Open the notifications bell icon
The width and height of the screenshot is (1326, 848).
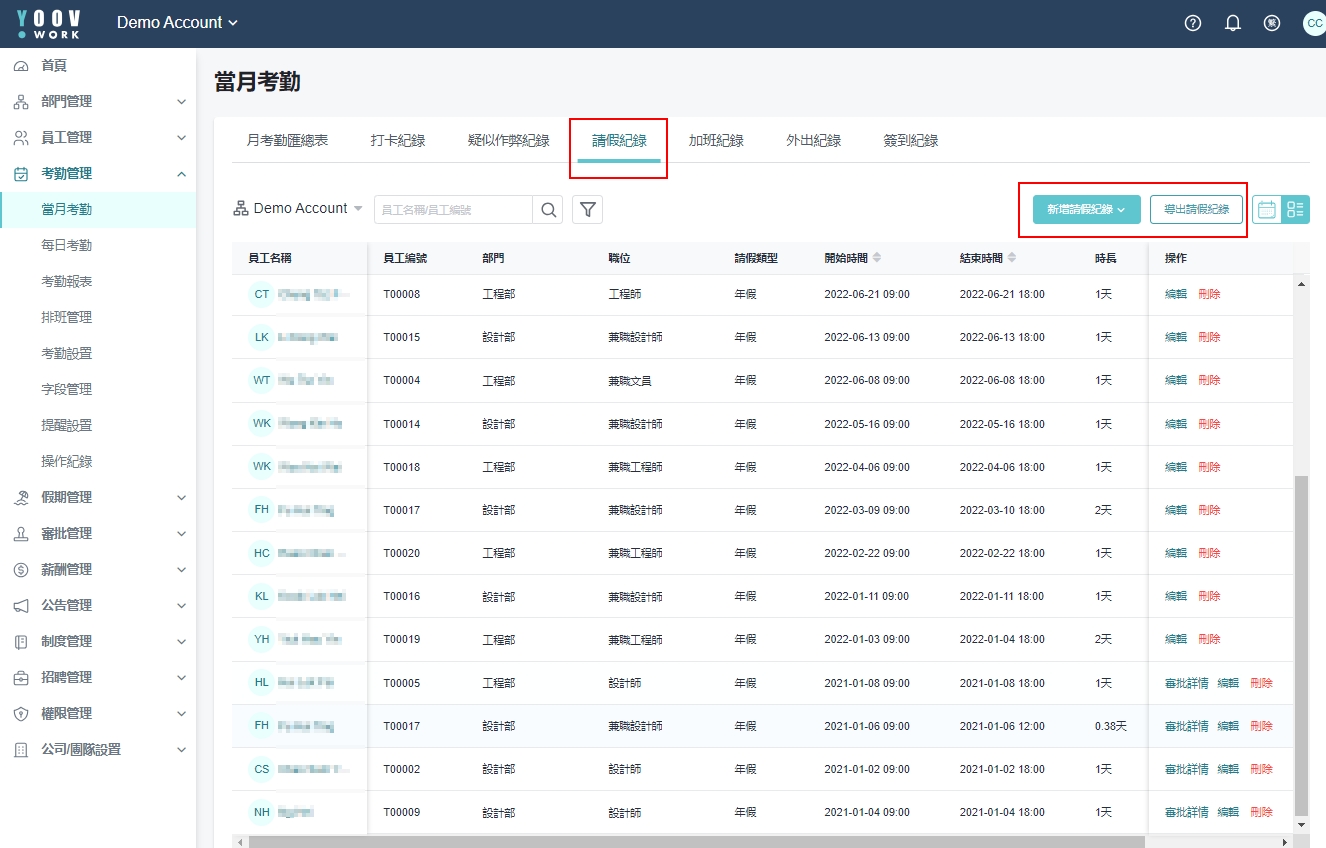1233,23
